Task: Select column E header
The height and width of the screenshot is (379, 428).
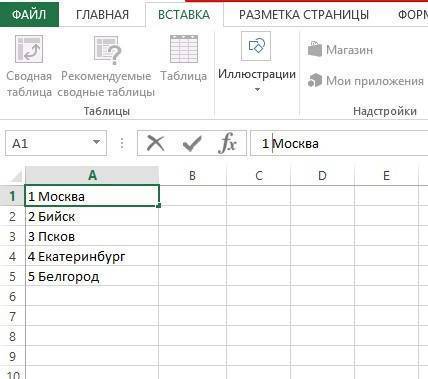Action: 386,175
